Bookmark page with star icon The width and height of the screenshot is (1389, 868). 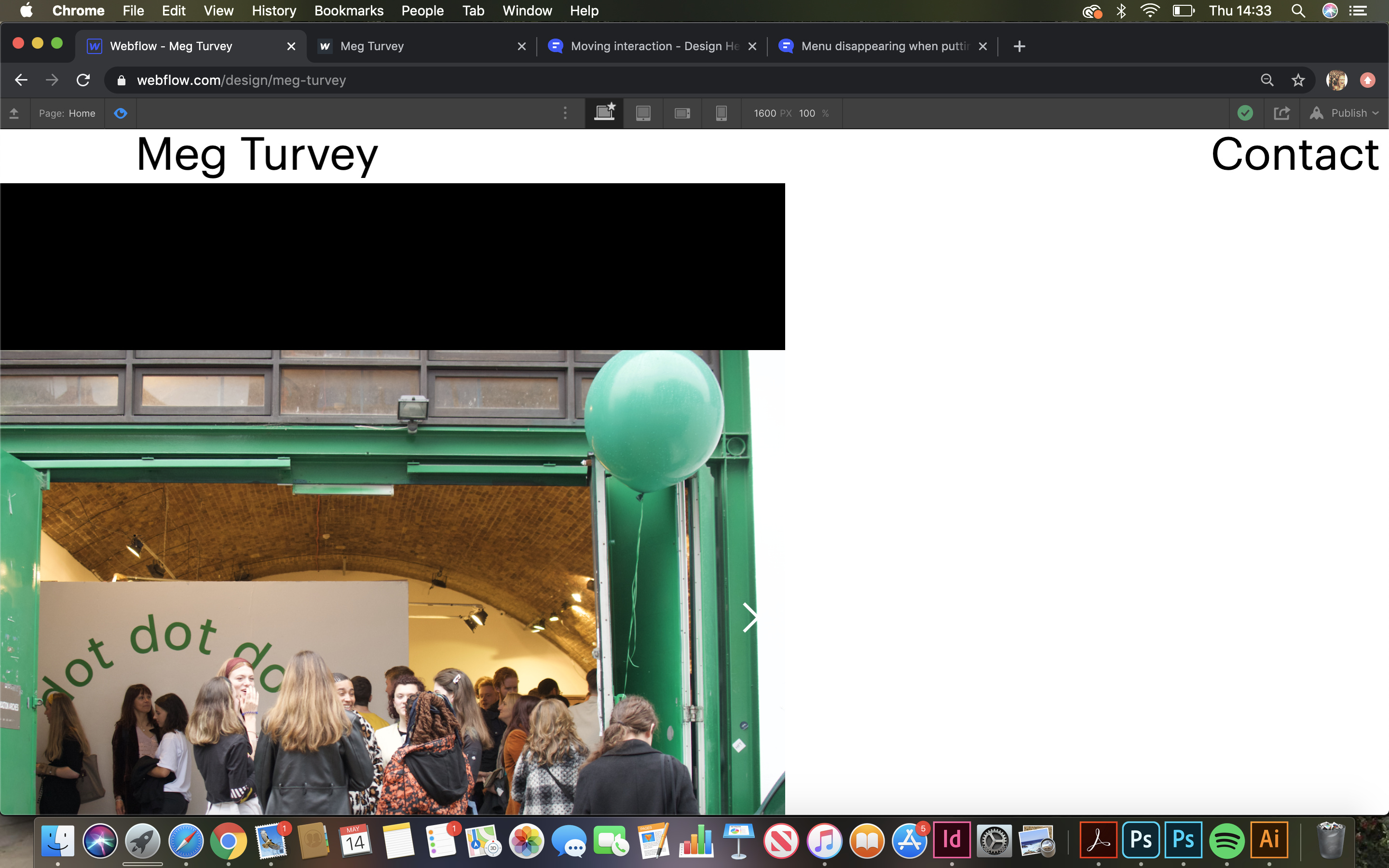point(1298,81)
